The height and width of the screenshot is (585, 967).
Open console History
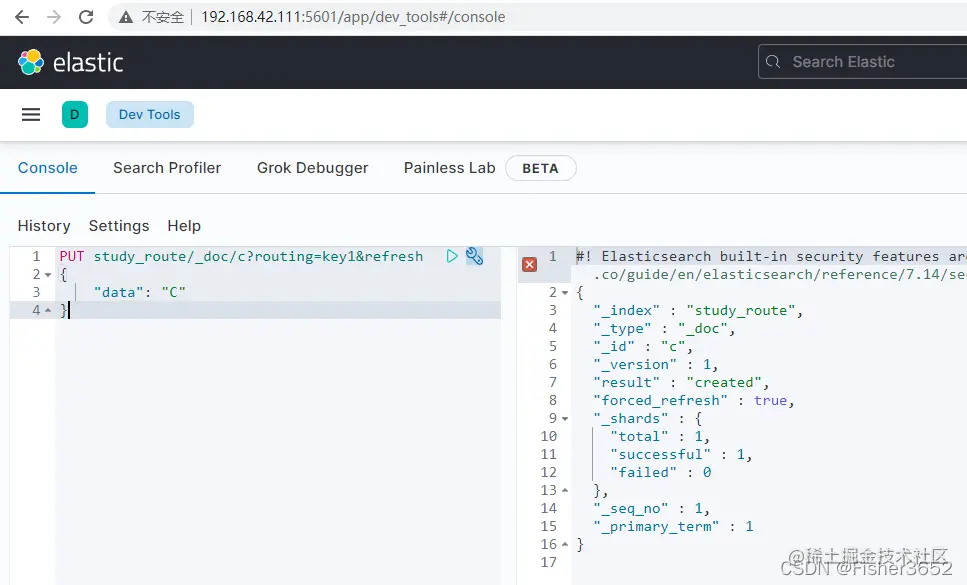[44, 226]
